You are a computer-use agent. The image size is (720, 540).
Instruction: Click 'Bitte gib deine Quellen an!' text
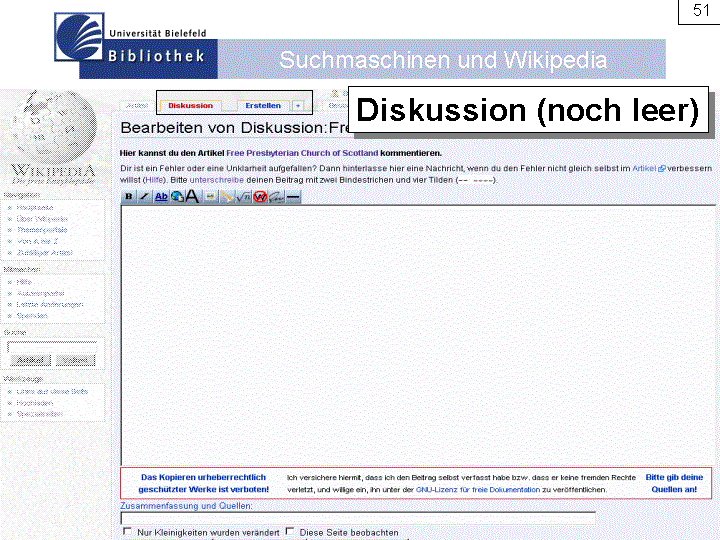(x=674, y=484)
